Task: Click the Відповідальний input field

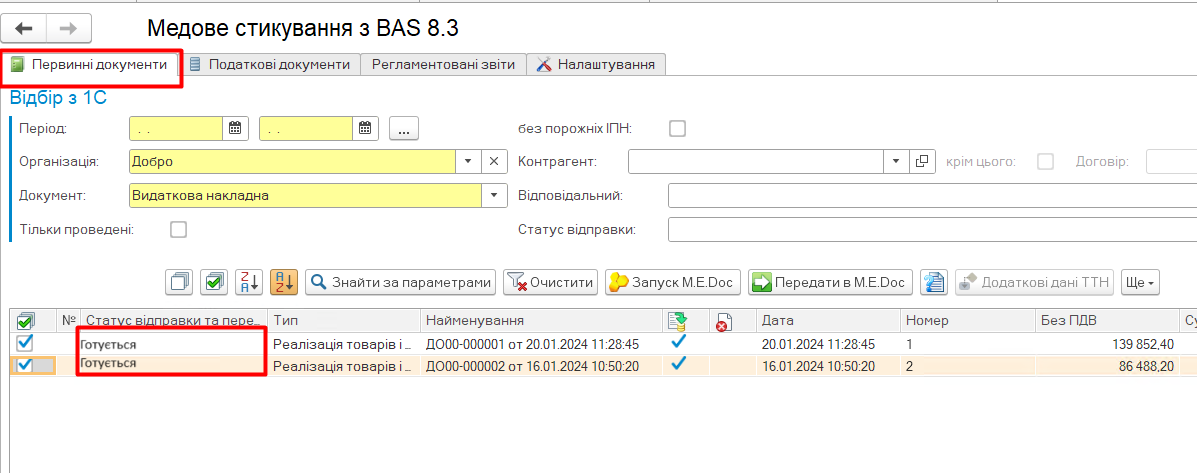Action: tap(932, 195)
